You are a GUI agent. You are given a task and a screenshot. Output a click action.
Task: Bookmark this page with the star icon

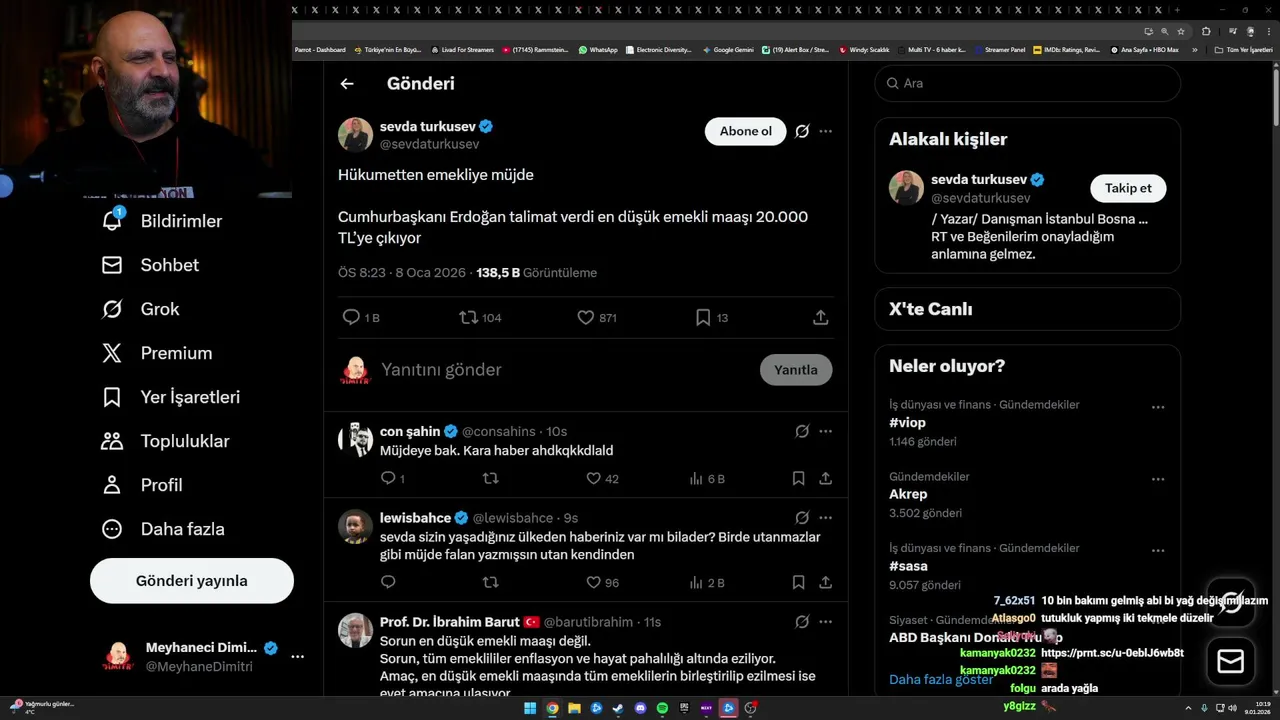click(1181, 31)
